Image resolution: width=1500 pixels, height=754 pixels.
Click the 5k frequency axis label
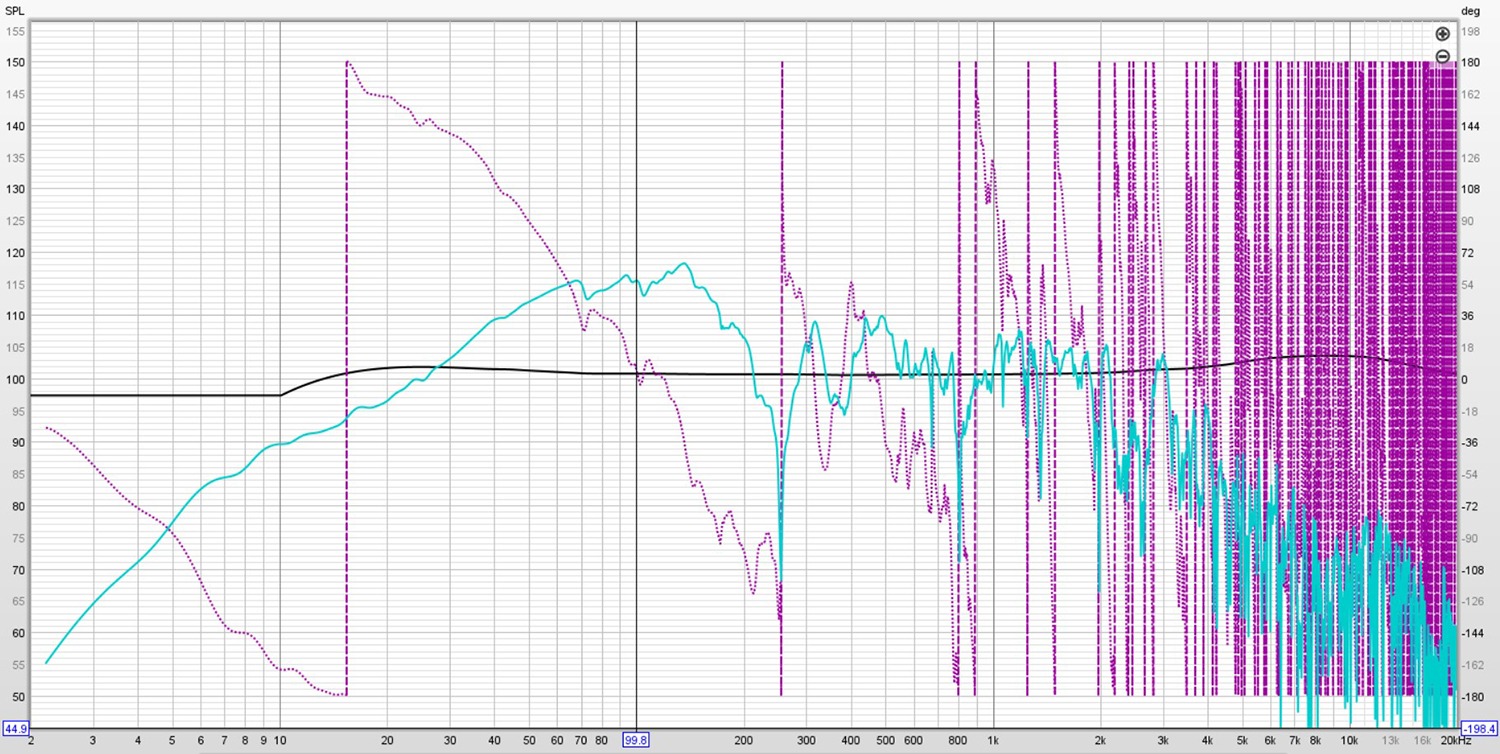click(x=1242, y=741)
